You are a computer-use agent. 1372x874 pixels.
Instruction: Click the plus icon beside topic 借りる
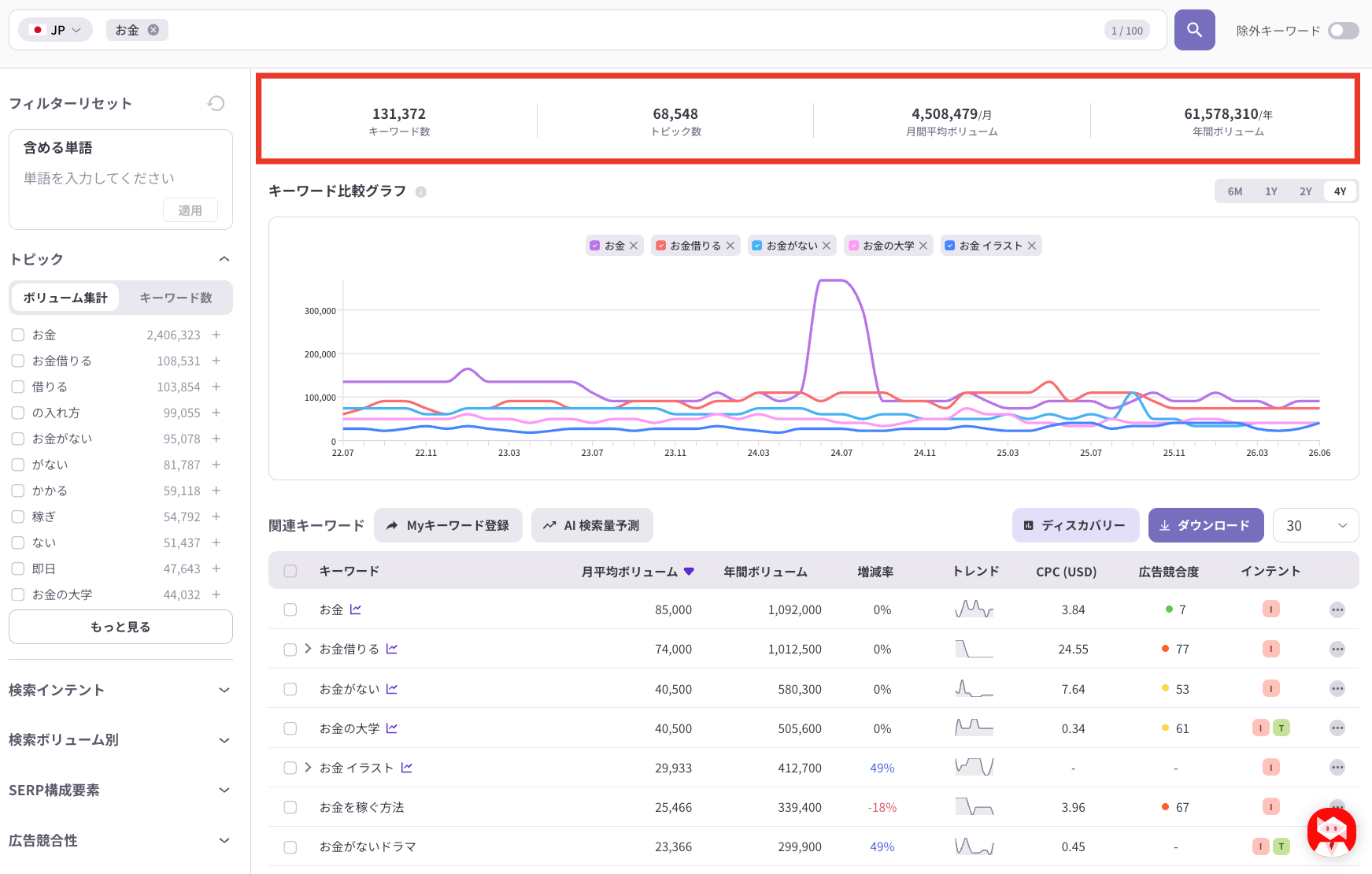click(x=216, y=387)
